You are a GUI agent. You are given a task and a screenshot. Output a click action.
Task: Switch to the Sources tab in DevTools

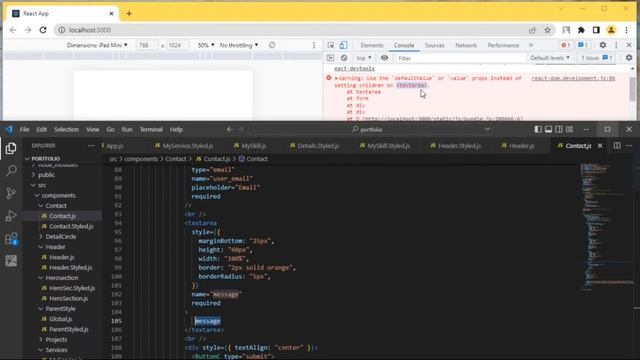coord(434,45)
